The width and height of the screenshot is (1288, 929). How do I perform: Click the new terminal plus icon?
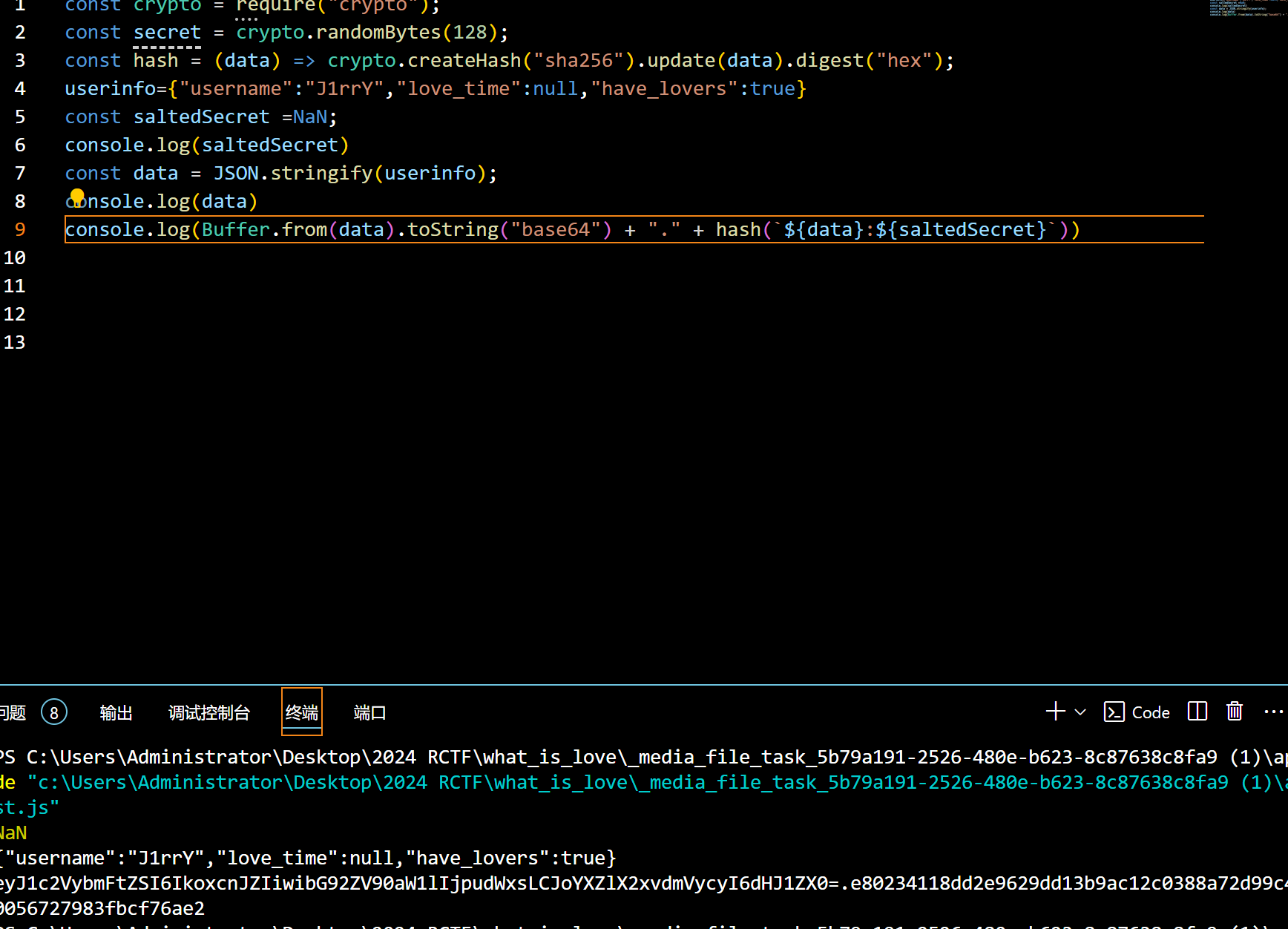pos(1055,712)
